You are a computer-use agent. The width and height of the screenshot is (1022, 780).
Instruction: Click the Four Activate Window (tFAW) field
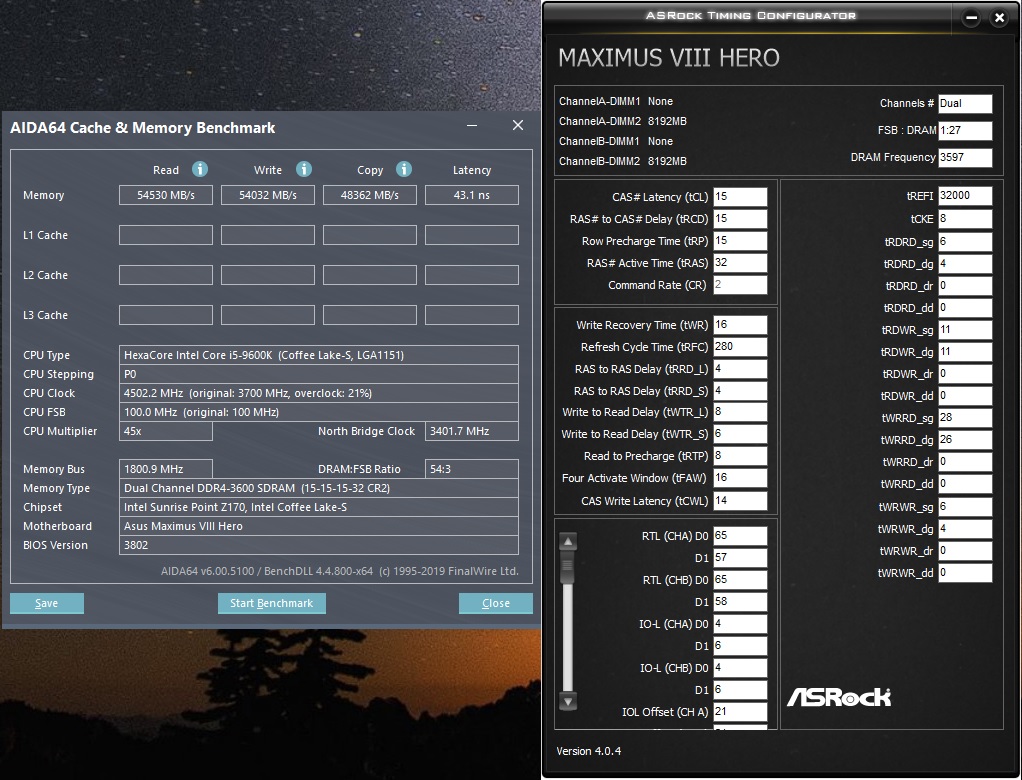click(x=740, y=478)
